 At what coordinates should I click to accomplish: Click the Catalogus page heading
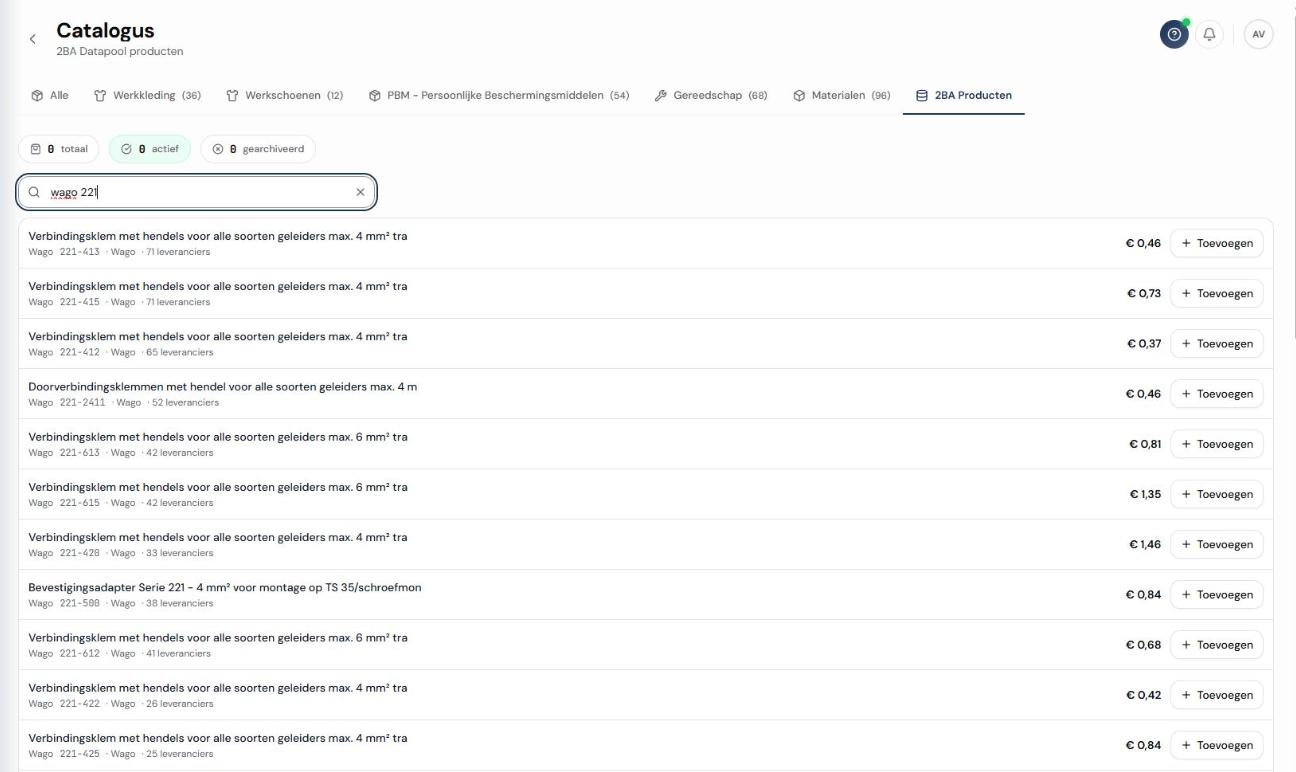(105, 31)
